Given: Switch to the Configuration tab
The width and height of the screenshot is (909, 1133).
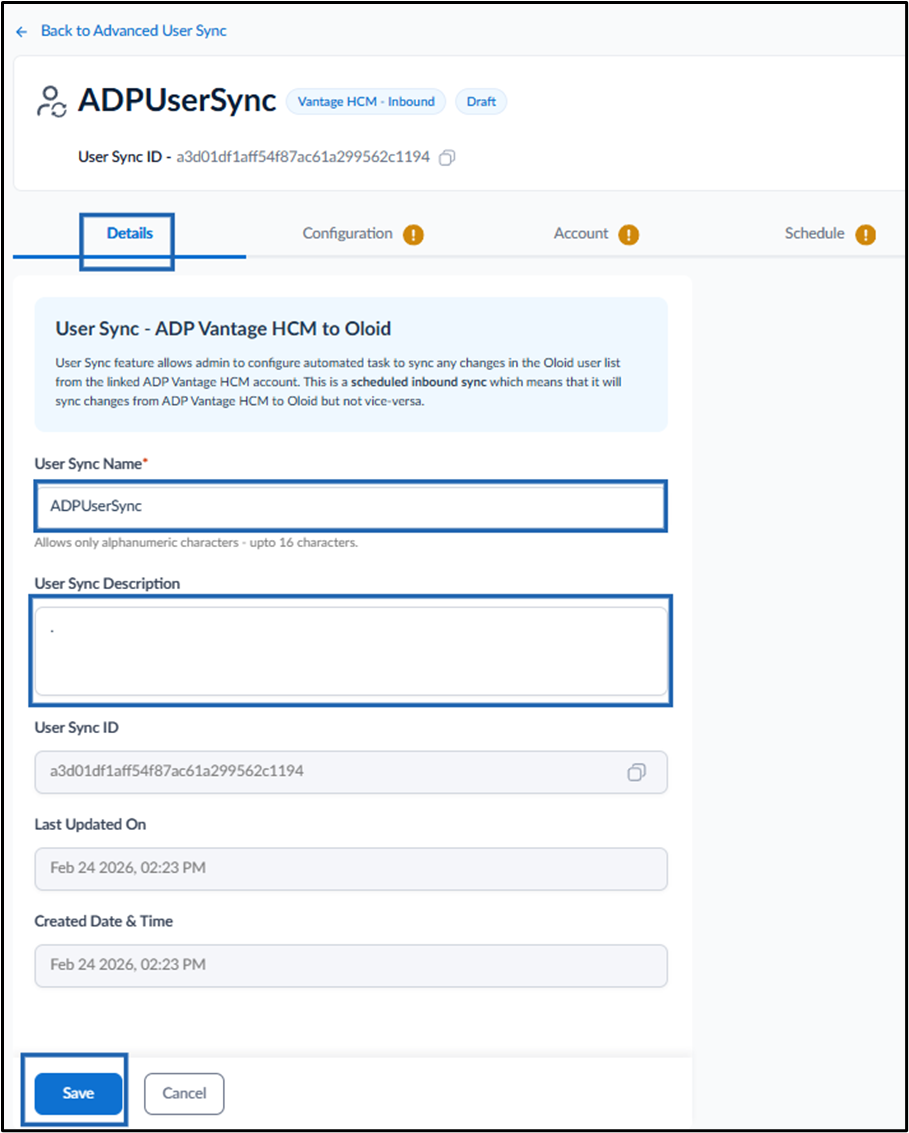Looking at the screenshot, I should point(348,233).
